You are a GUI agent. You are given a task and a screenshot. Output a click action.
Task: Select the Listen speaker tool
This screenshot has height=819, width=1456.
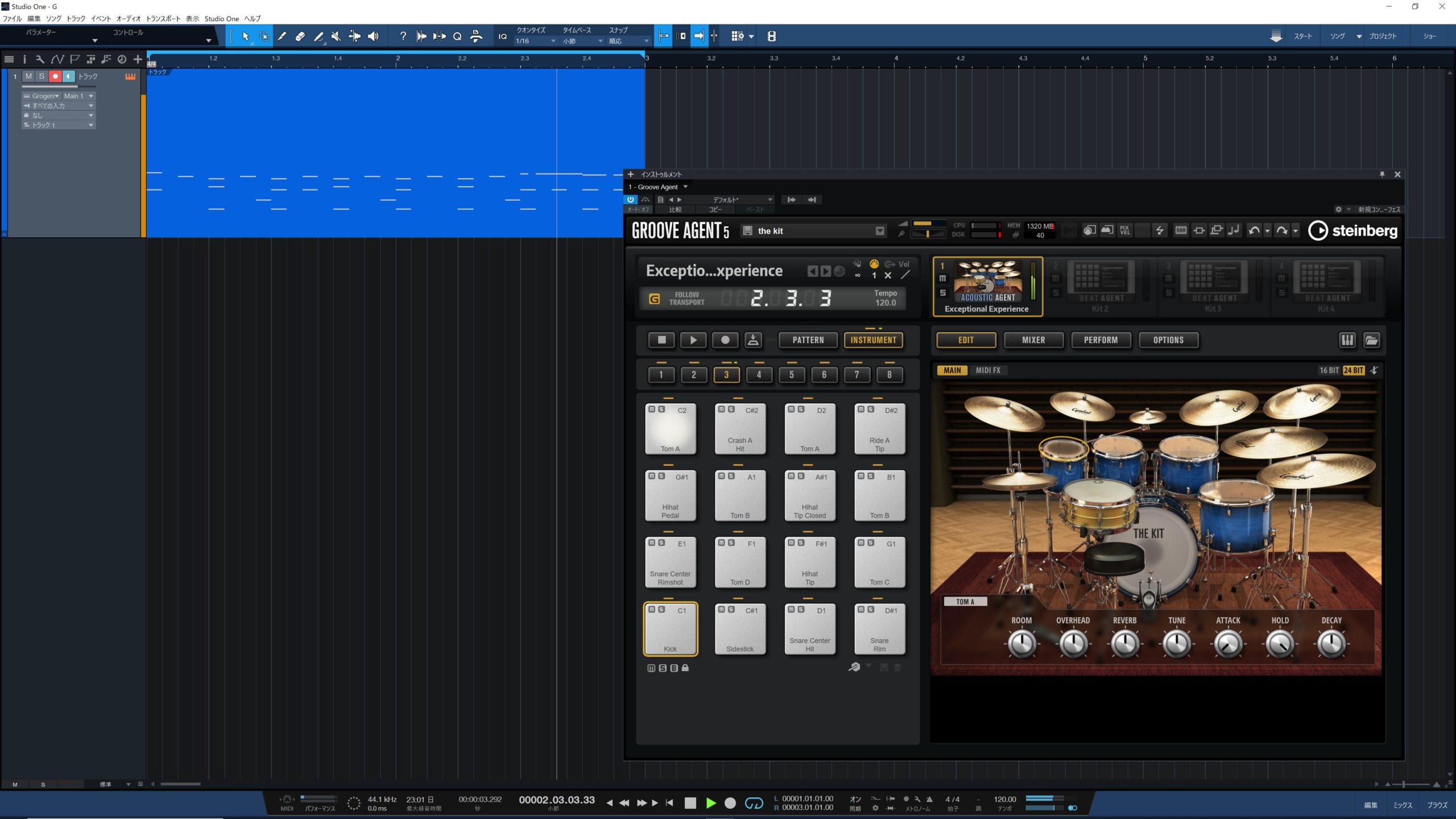[x=373, y=36]
